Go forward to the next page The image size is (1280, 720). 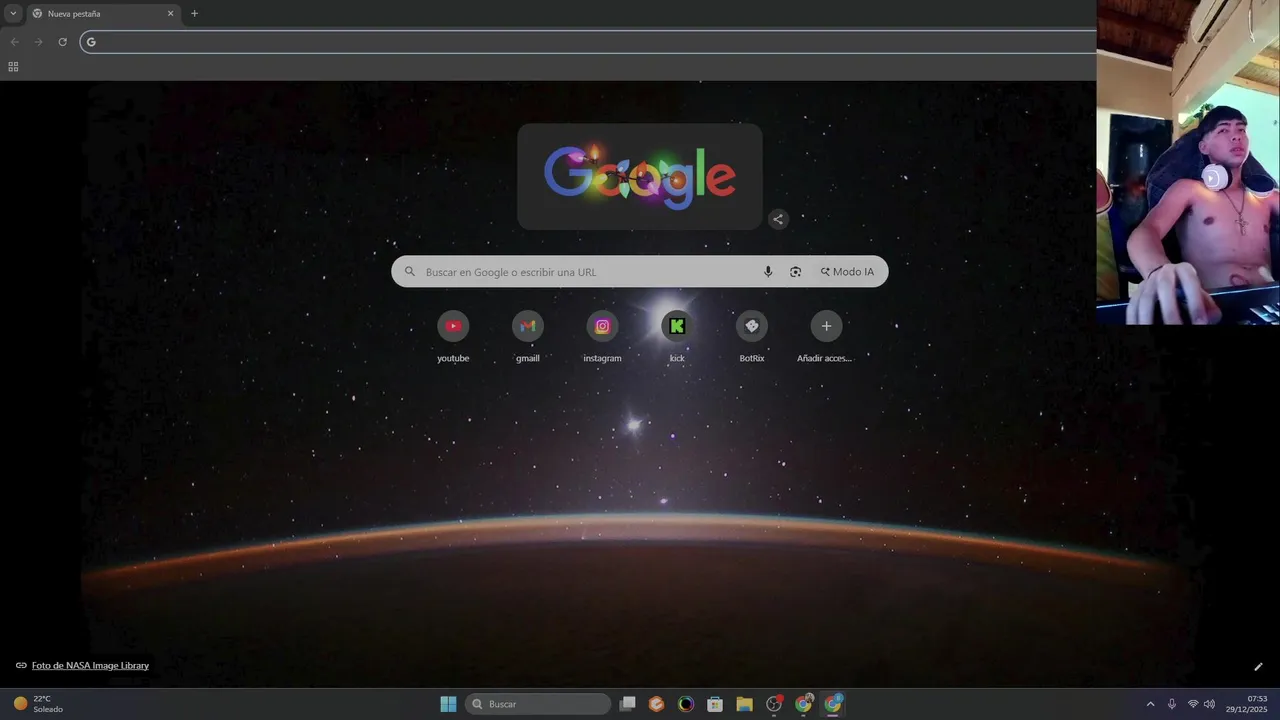pyautogui.click(x=38, y=42)
